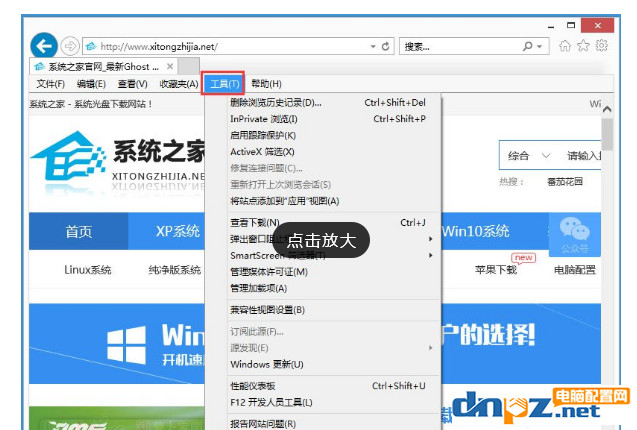Viewport: 637px width, 430px height.
Task: Open the settings gear icon
Action: [x=602, y=46]
